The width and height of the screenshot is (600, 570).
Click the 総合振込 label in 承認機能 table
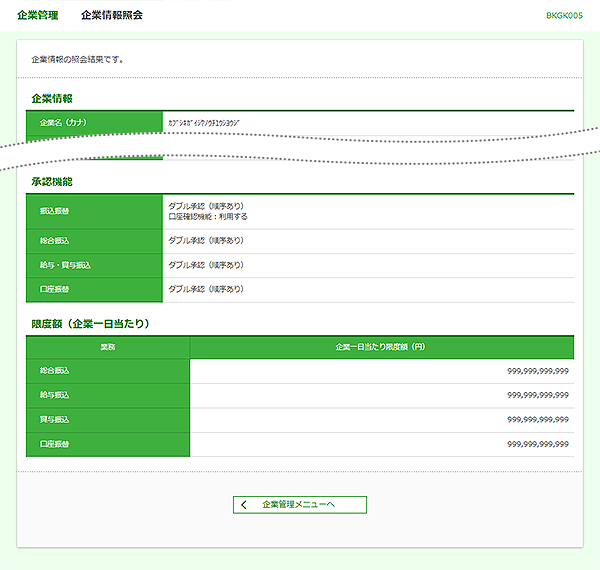(x=54, y=241)
